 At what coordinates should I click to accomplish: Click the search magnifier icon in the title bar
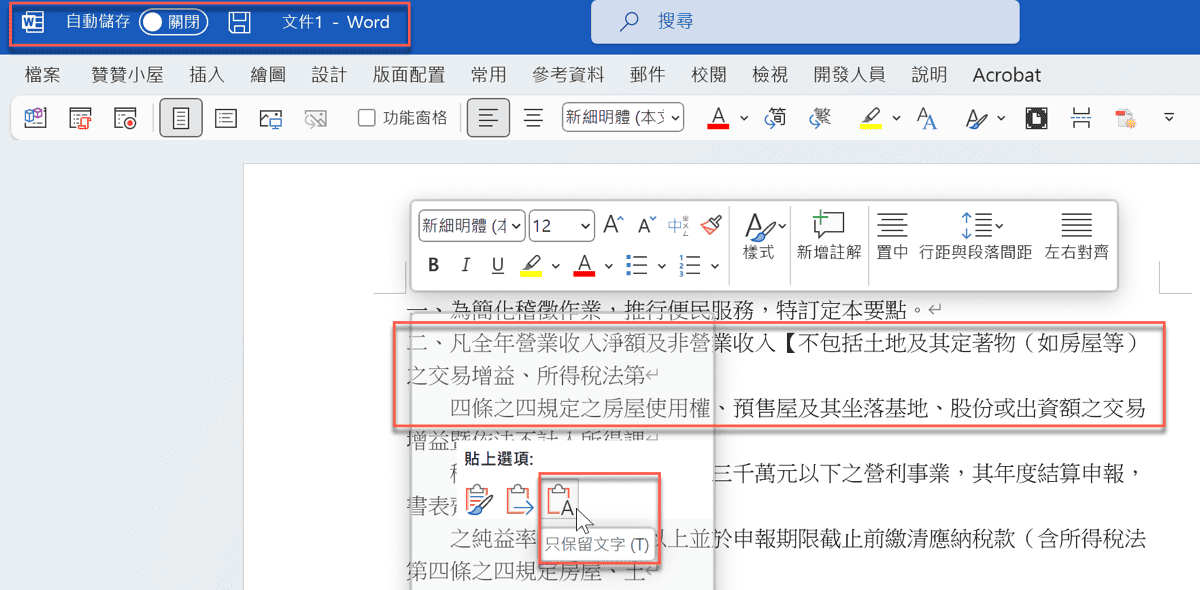coord(630,21)
